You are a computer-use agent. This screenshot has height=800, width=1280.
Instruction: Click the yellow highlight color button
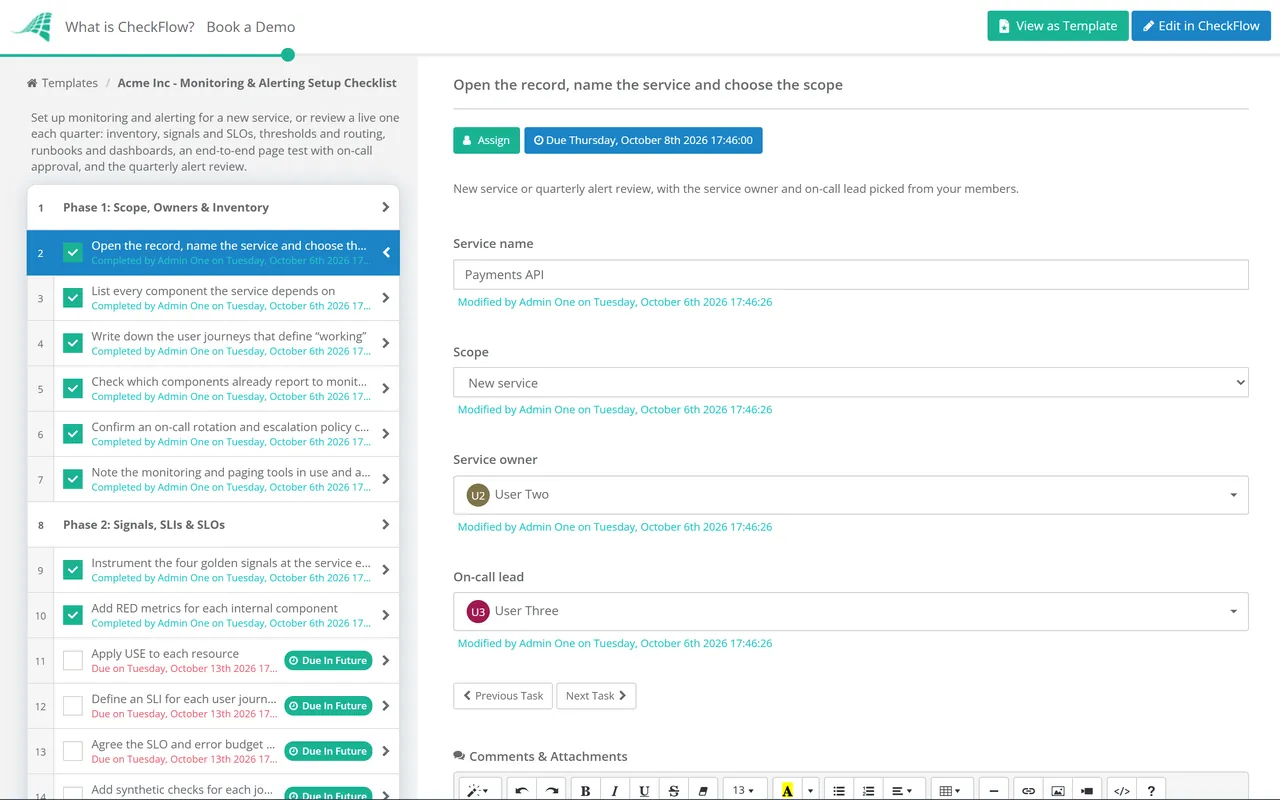pos(787,790)
